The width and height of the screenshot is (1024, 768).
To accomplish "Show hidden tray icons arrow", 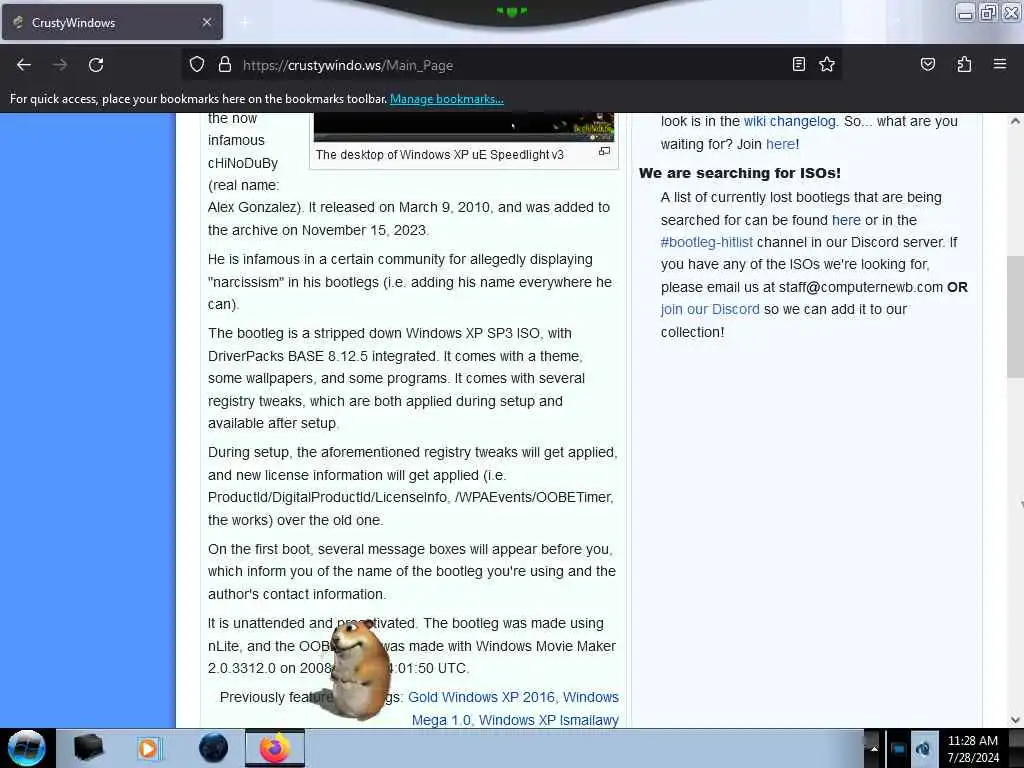I will (873, 748).
